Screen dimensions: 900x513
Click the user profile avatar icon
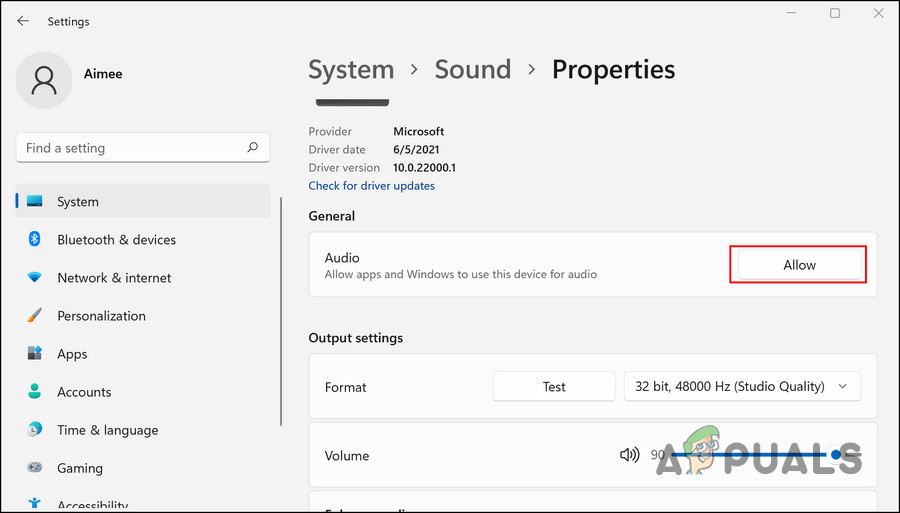click(44, 80)
